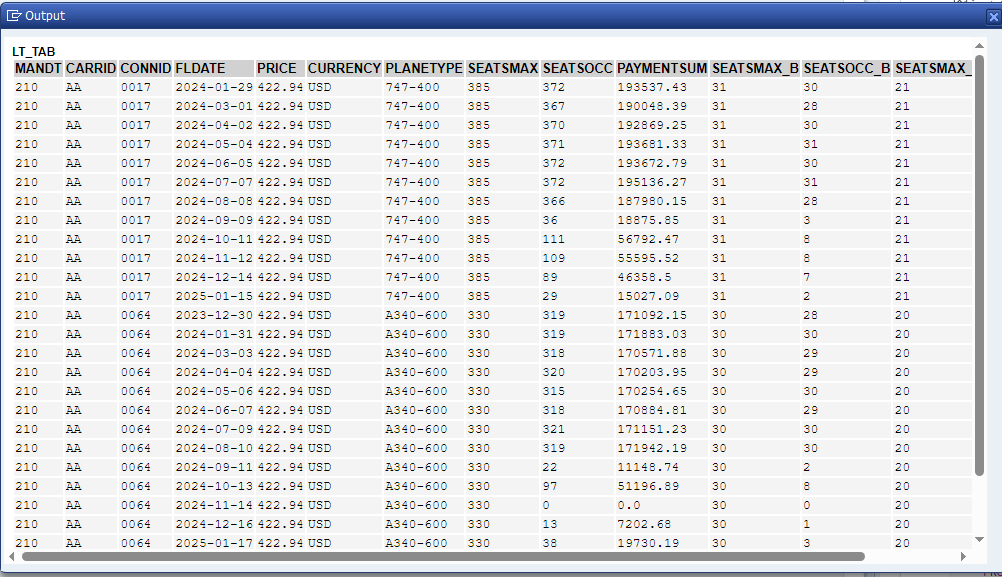Screen dimensions: 1002x577
Task: Click the horizontal scrollbar left arrow
Action: [12, 557]
